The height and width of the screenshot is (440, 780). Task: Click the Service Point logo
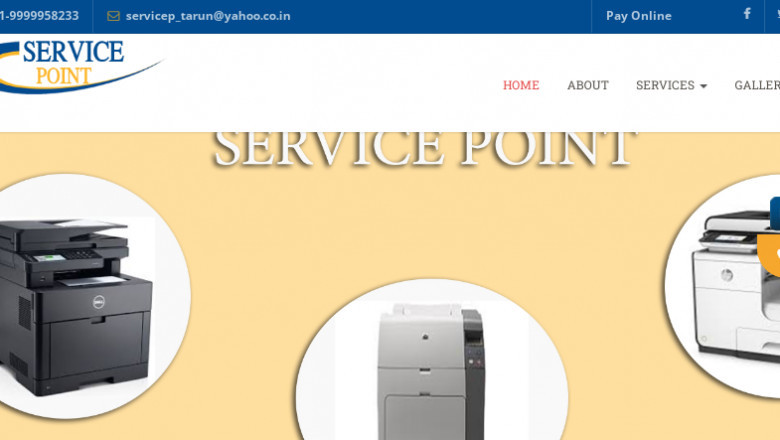pos(80,67)
